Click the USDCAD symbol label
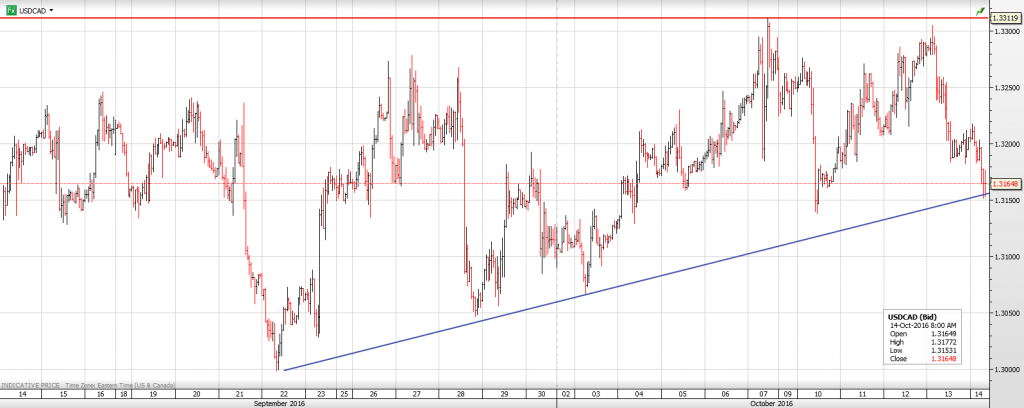 pyautogui.click(x=31, y=9)
